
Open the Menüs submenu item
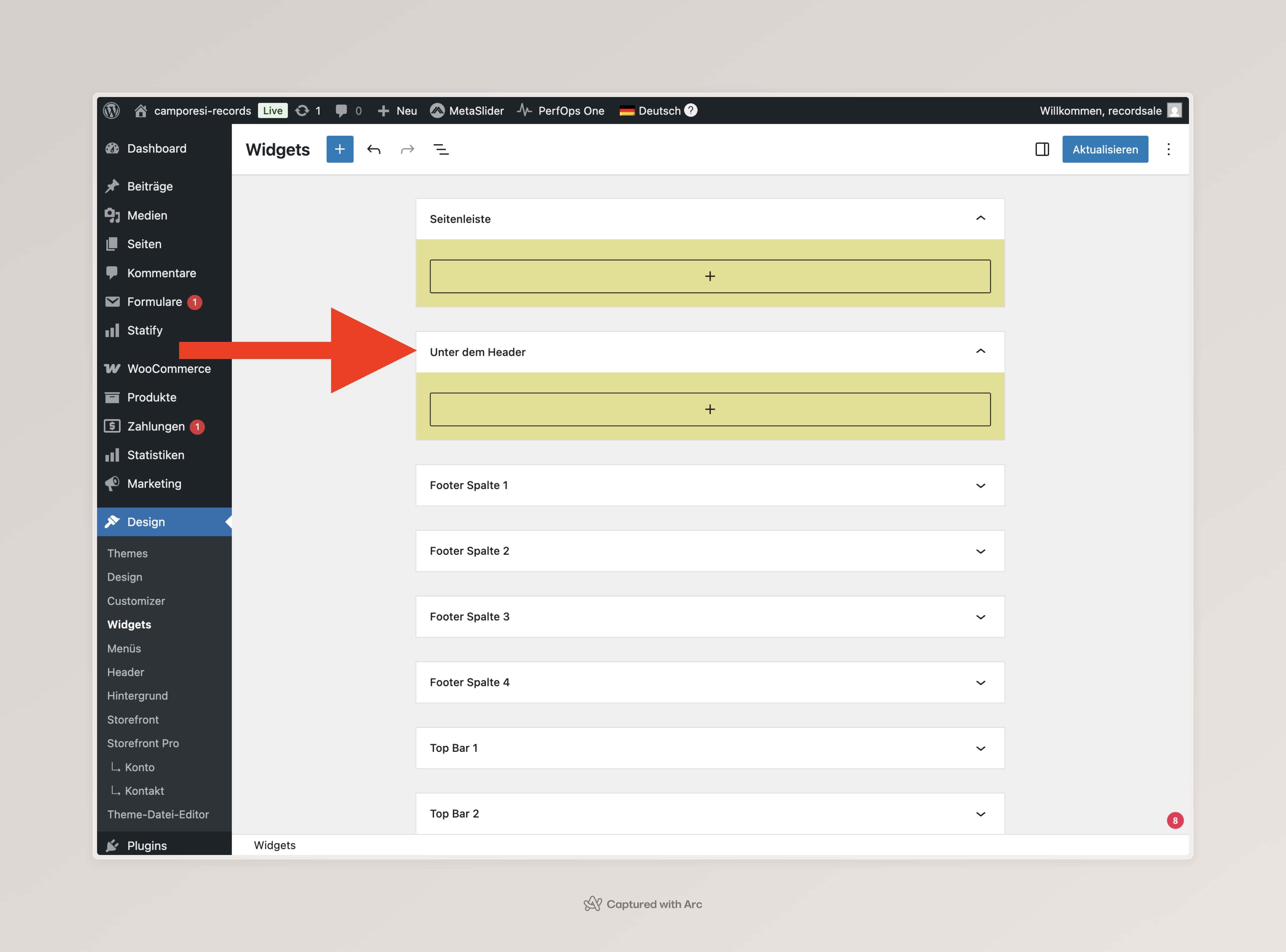(x=124, y=648)
